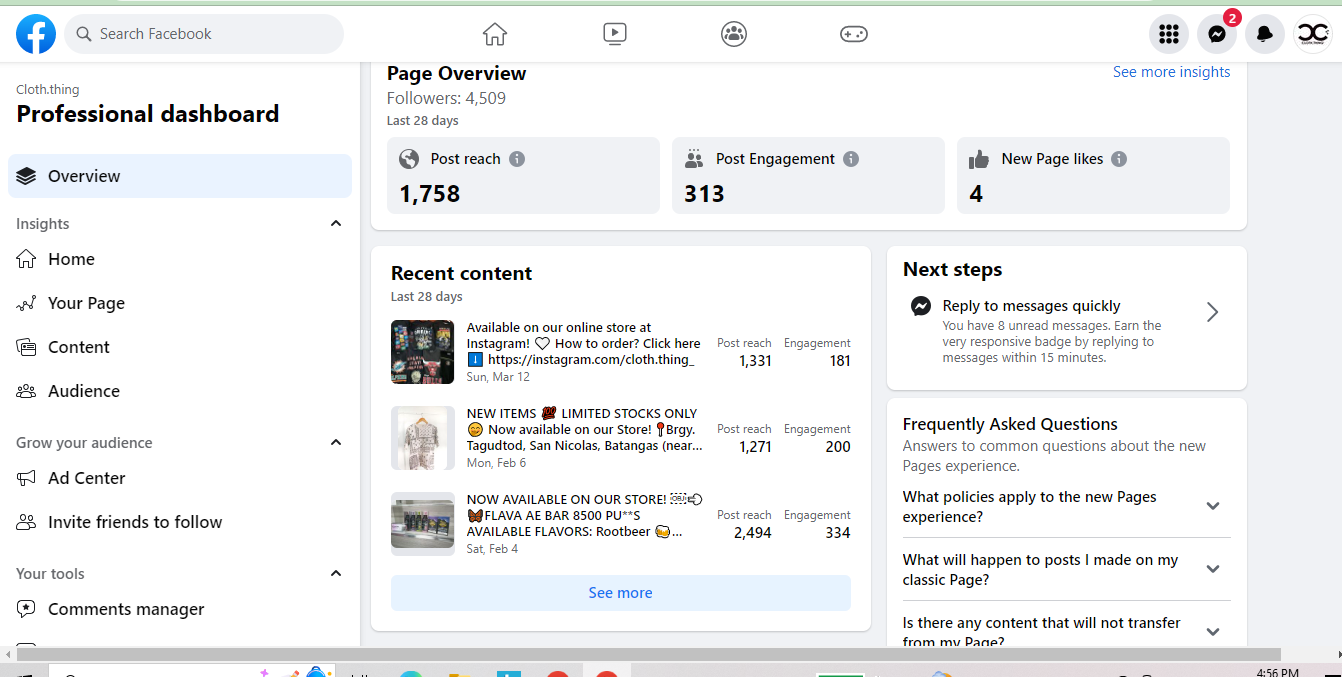Viewport: 1342px width, 677px height.
Task: Click See more under Recent content
Action: point(621,593)
